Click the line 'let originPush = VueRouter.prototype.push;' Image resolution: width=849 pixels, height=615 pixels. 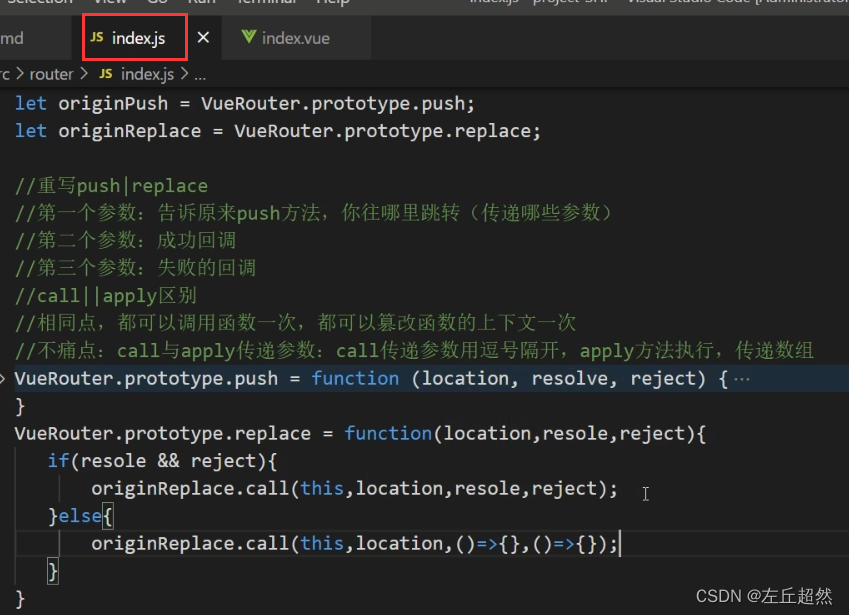click(245, 103)
